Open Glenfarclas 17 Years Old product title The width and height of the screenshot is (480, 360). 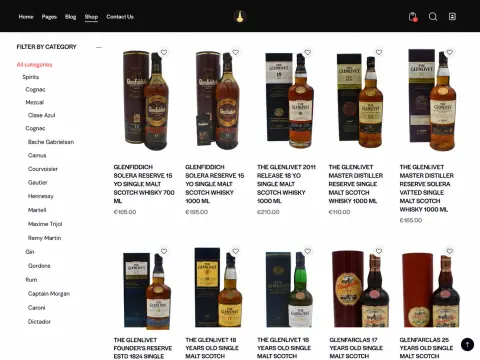pyautogui.click(x=356, y=348)
